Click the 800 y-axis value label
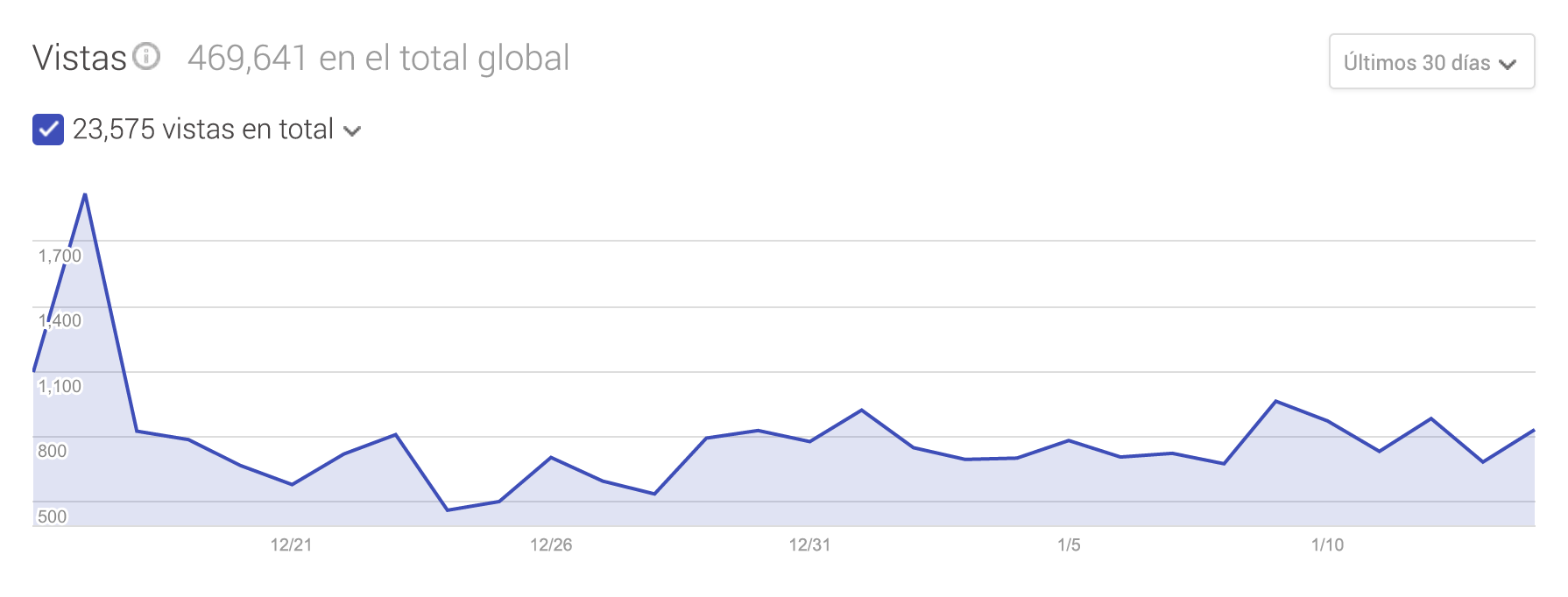1568x597 pixels. pos(52,451)
